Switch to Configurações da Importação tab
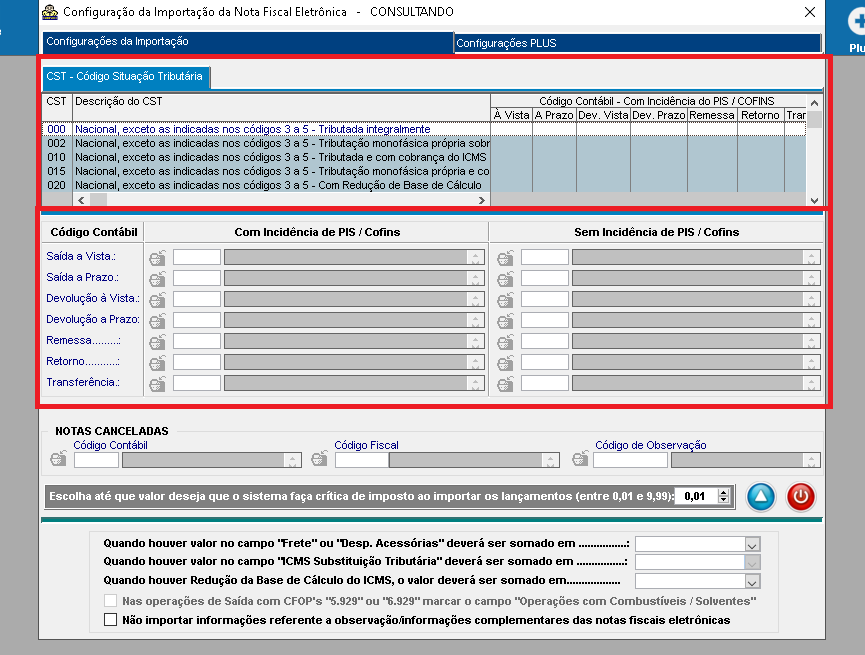The height and width of the screenshot is (655, 865). (x=248, y=41)
